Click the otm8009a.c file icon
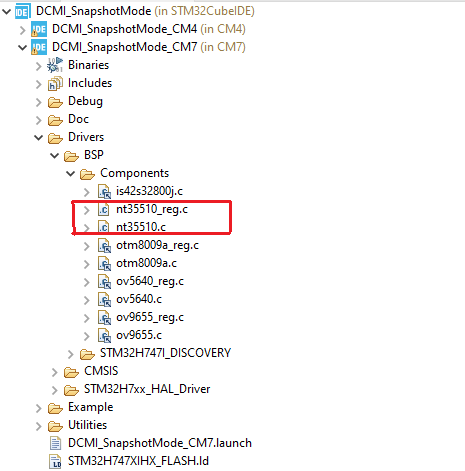 [x=104, y=264]
